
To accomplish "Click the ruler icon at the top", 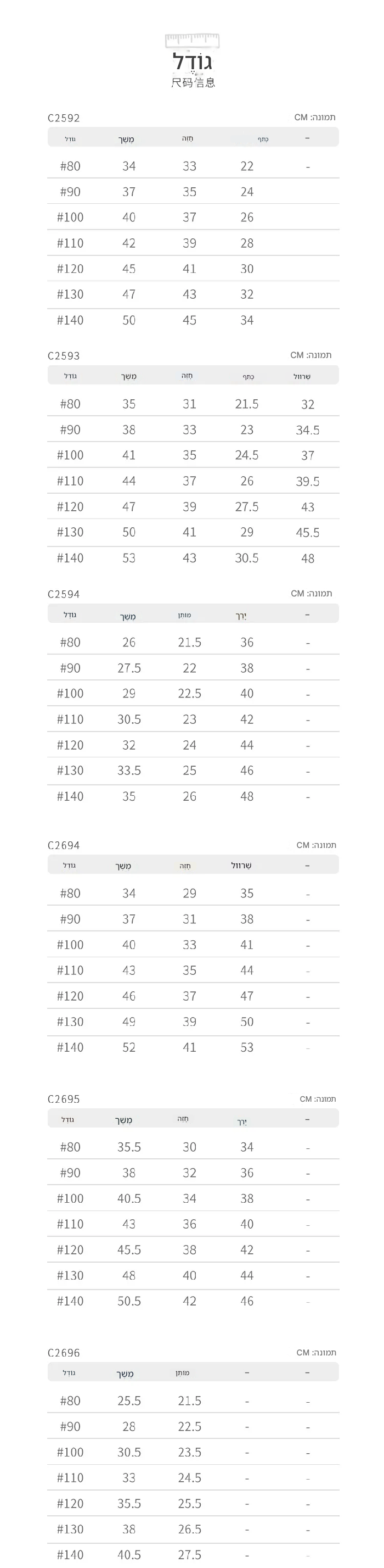I will (x=192, y=41).
